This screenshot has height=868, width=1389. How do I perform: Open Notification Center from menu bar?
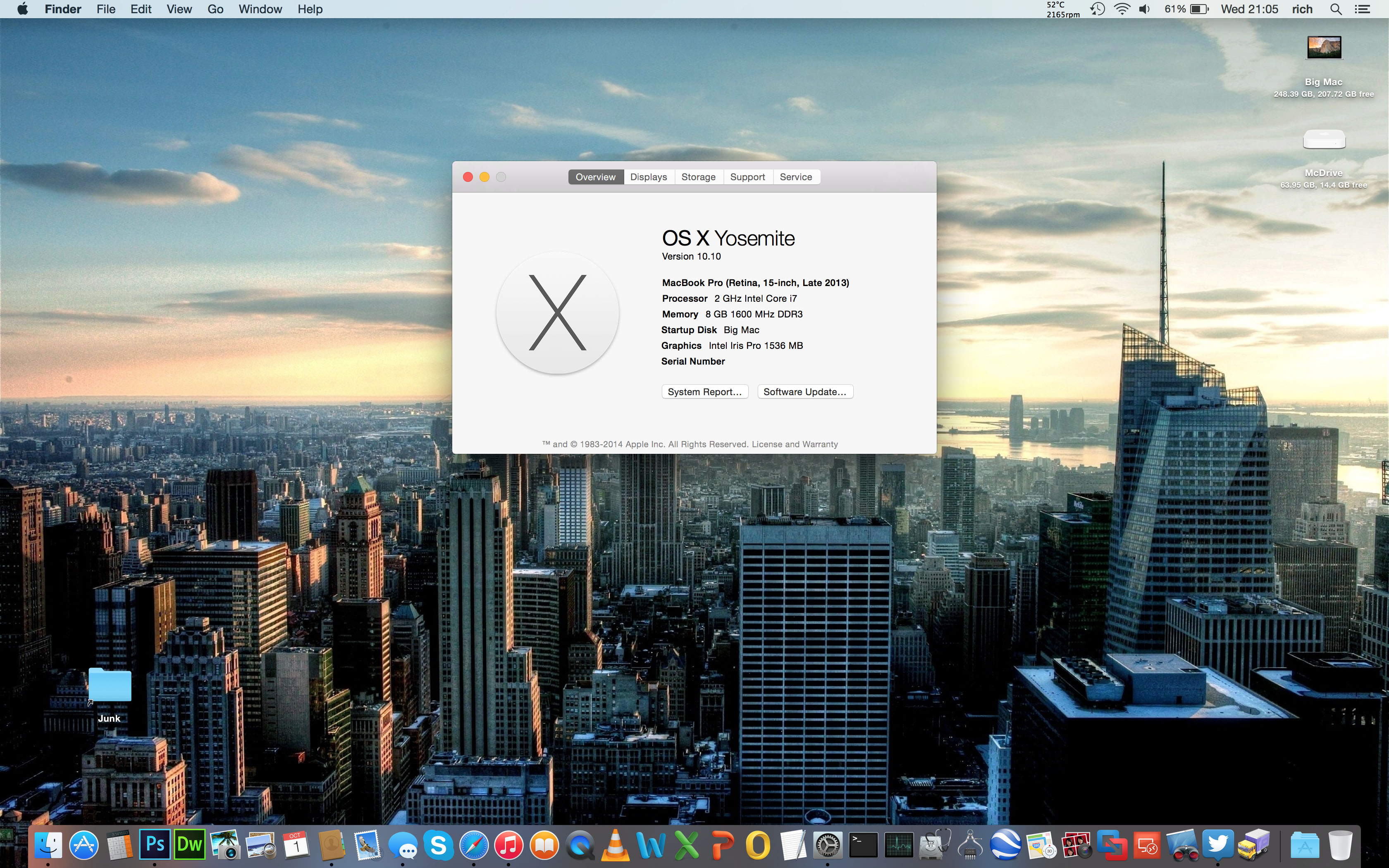pos(1363,9)
